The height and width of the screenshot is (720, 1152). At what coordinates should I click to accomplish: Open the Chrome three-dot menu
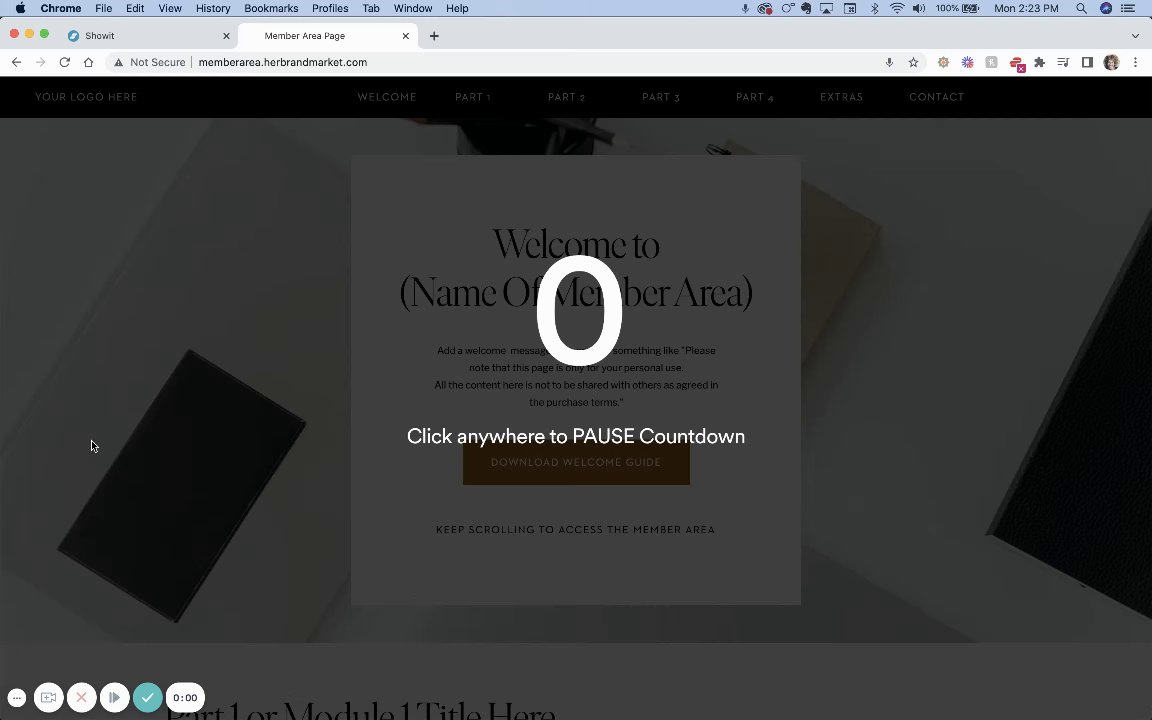[x=1135, y=62]
